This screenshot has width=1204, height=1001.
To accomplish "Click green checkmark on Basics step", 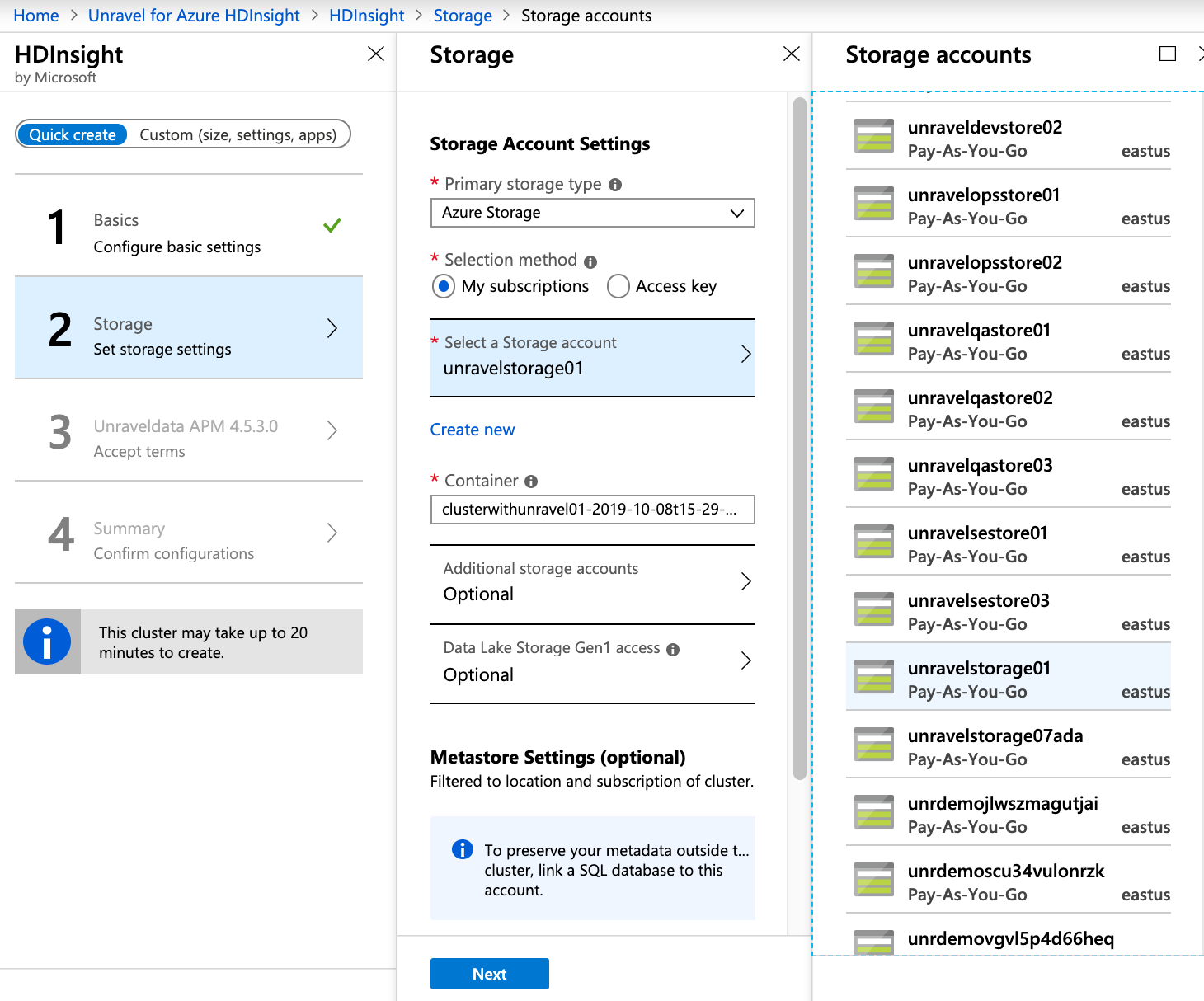I will [332, 225].
